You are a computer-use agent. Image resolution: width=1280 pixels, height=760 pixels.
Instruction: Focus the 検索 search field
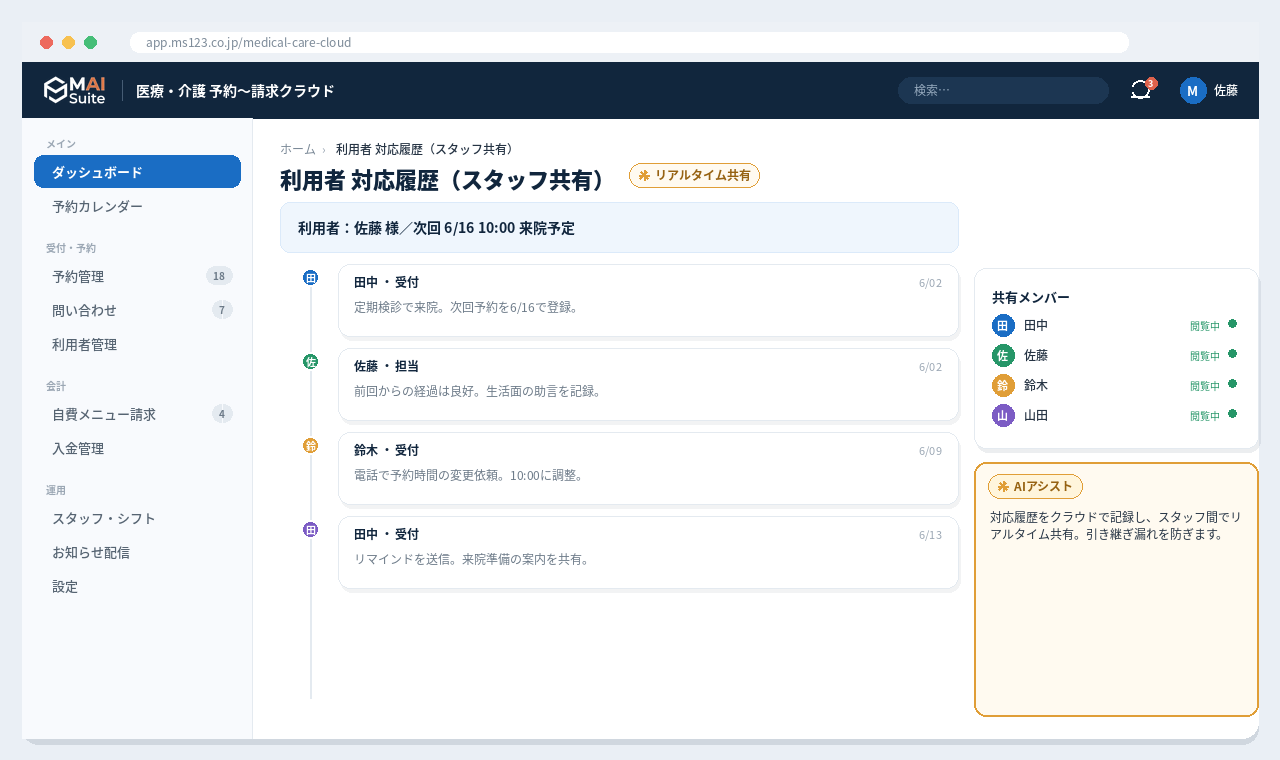tap(1003, 90)
